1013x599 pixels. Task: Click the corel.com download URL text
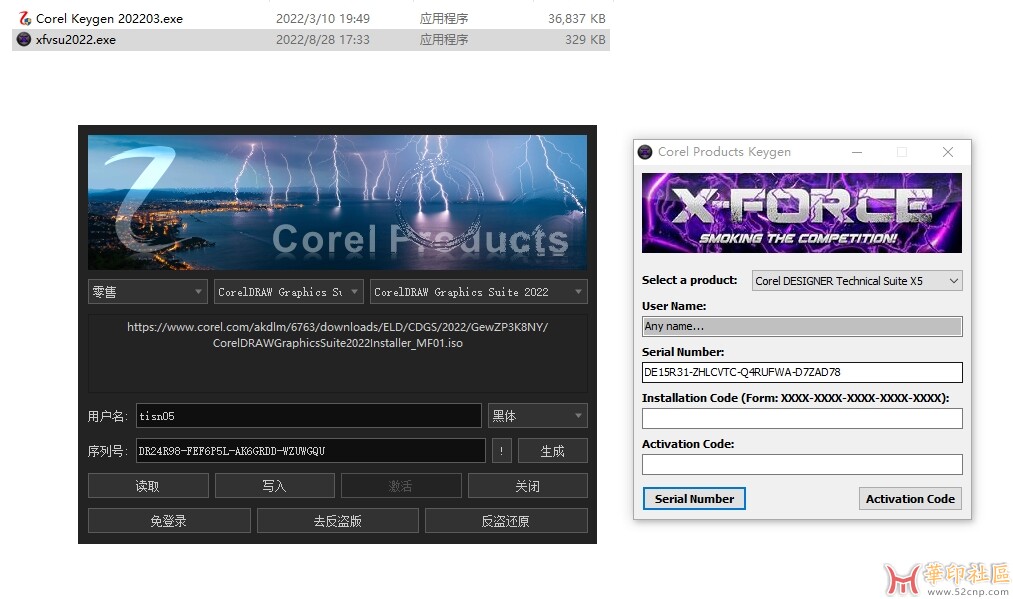point(337,335)
